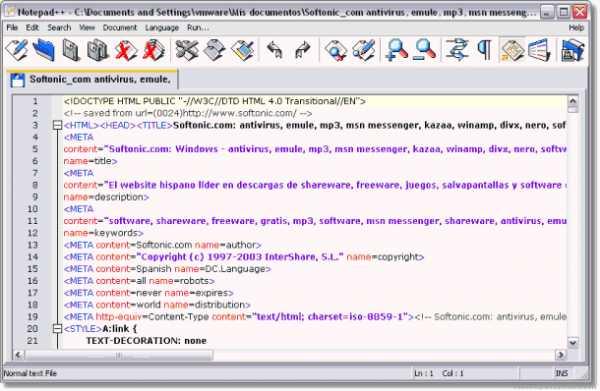Open Replace dialog toolbar icon

click(x=363, y=50)
